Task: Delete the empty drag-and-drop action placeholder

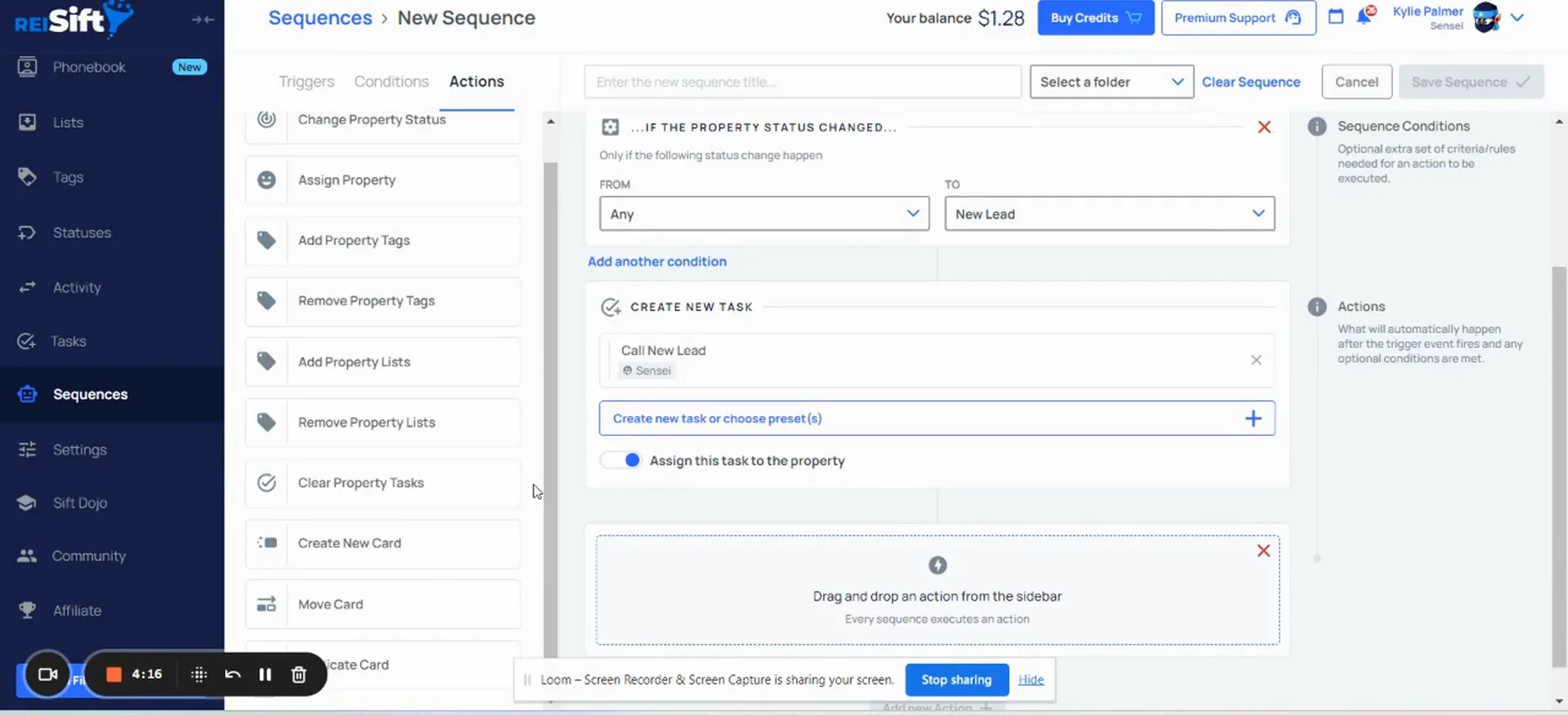Action: [x=1263, y=551]
